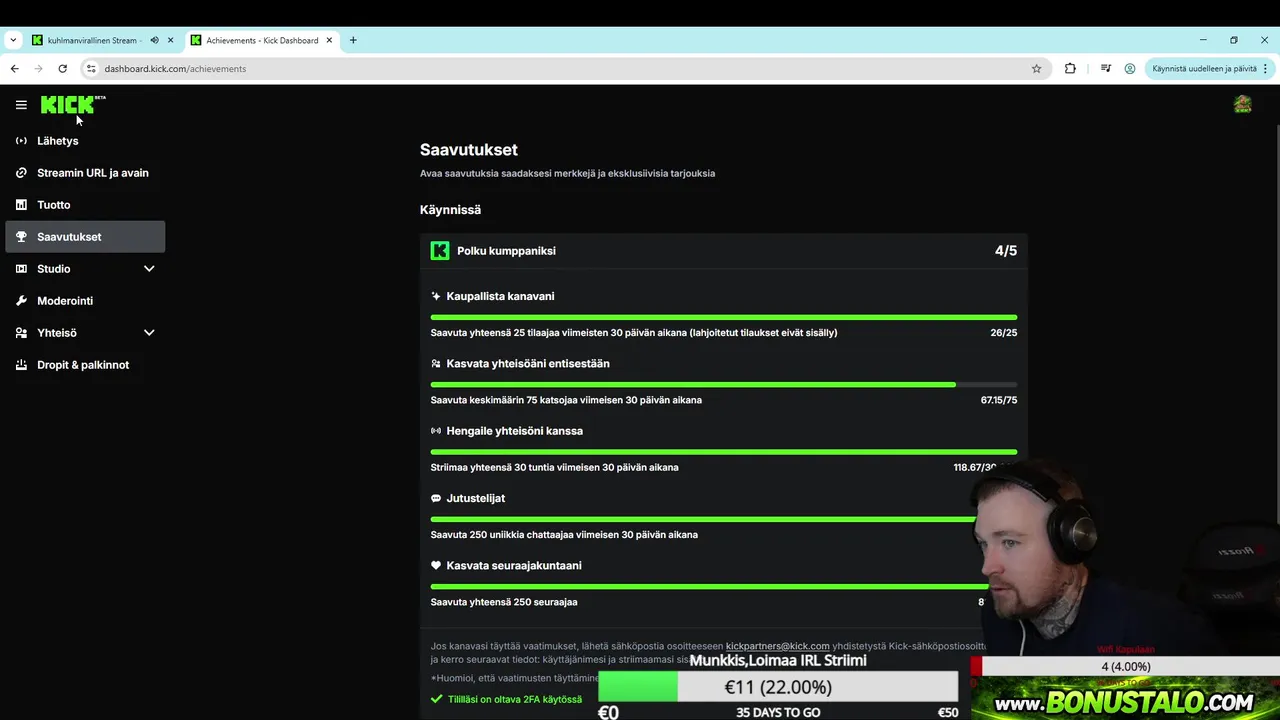Screen dimensions: 1280x720
Task: Click the kickpartners@kick.com email link
Action: (x=777, y=646)
